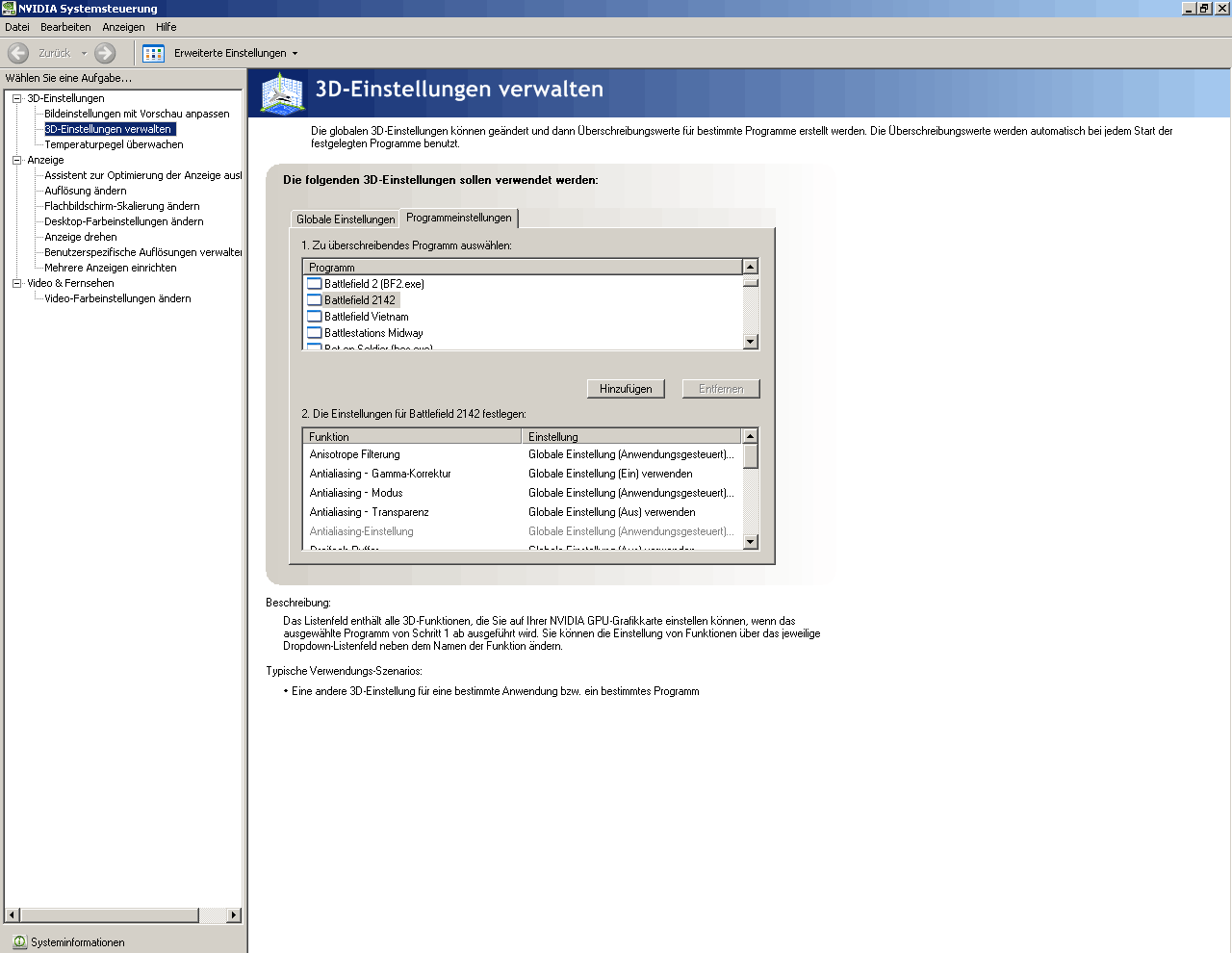Click program list scroll-up arrow
Screen dimensions: 1232x953
pos(751,267)
